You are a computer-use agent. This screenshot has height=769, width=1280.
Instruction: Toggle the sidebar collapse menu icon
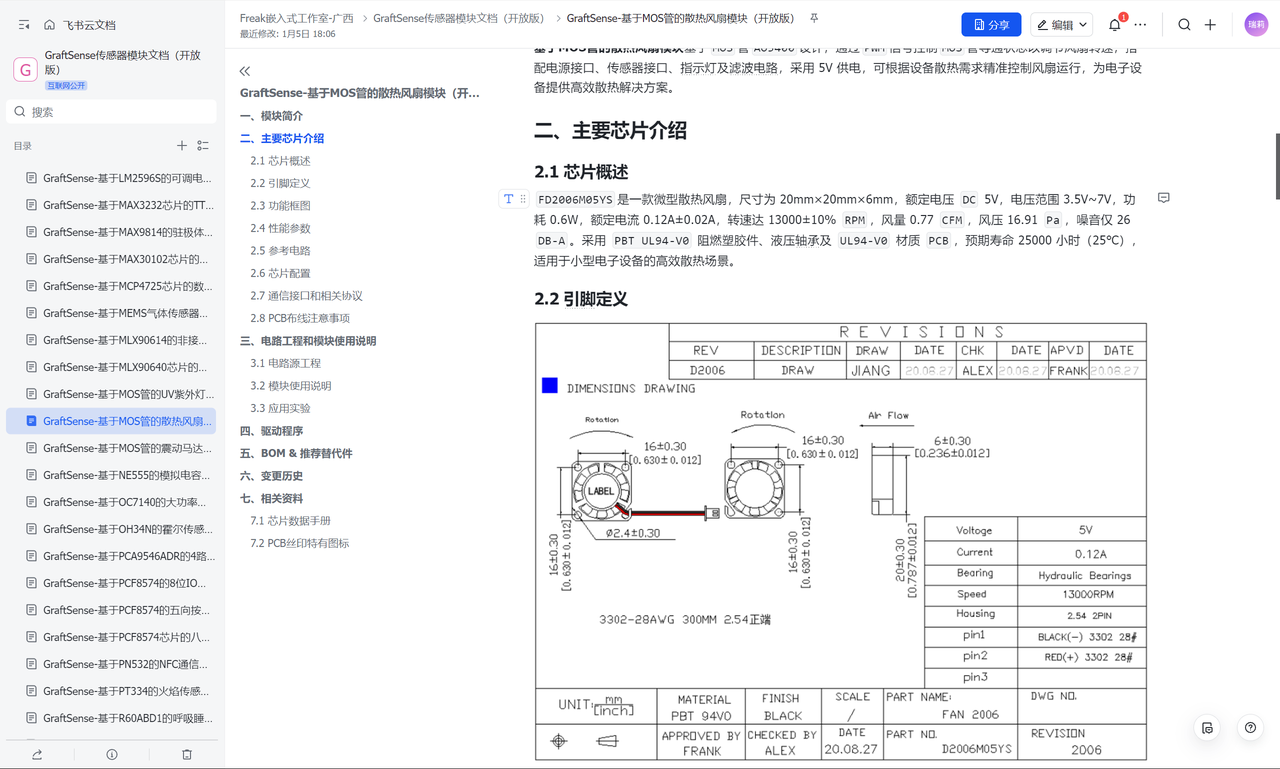pos(24,25)
